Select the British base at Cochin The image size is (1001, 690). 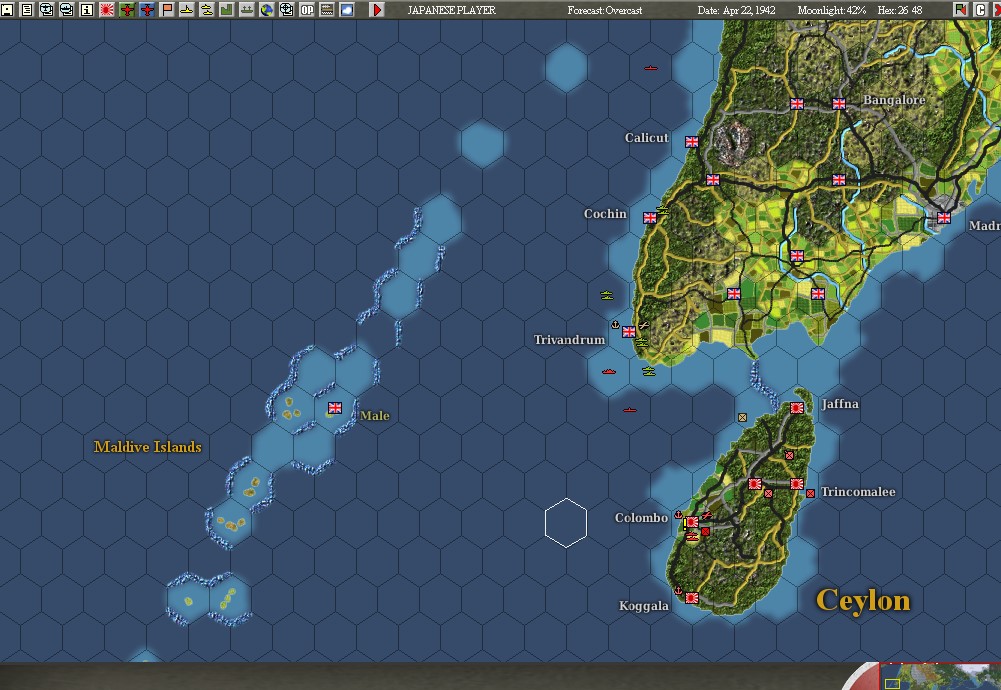(650, 218)
